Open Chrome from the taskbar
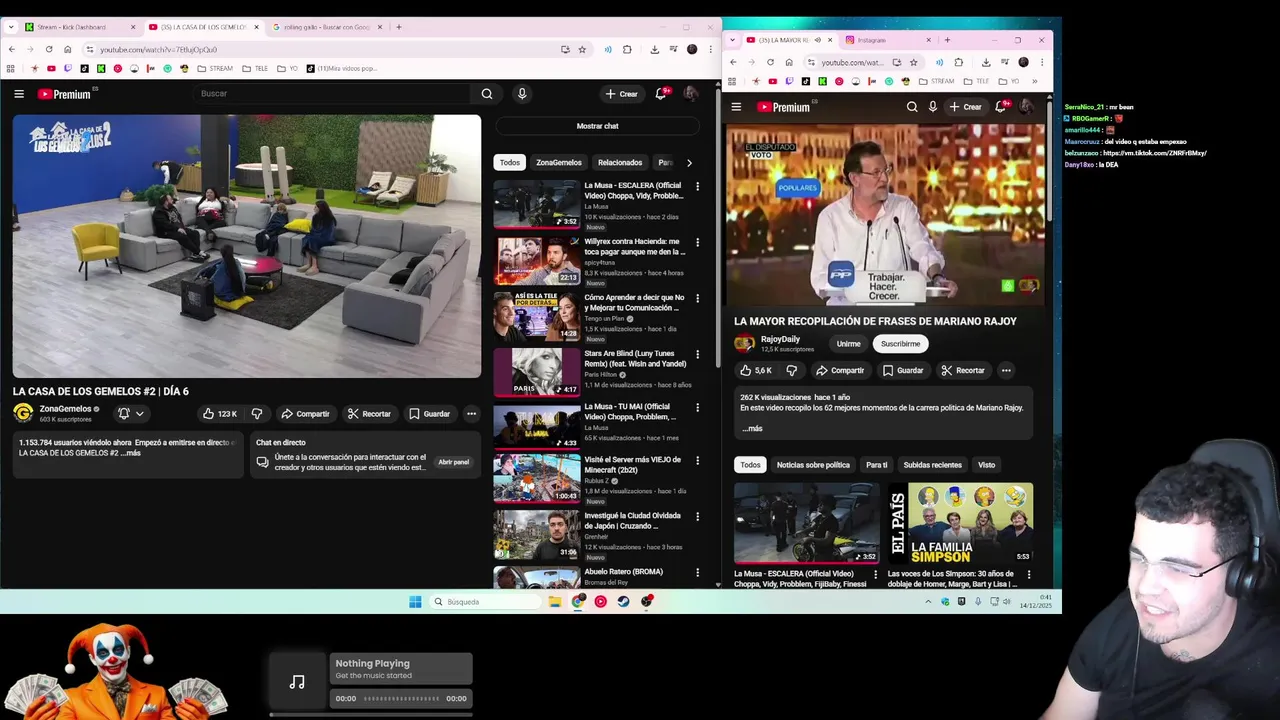 click(x=578, y=602)
